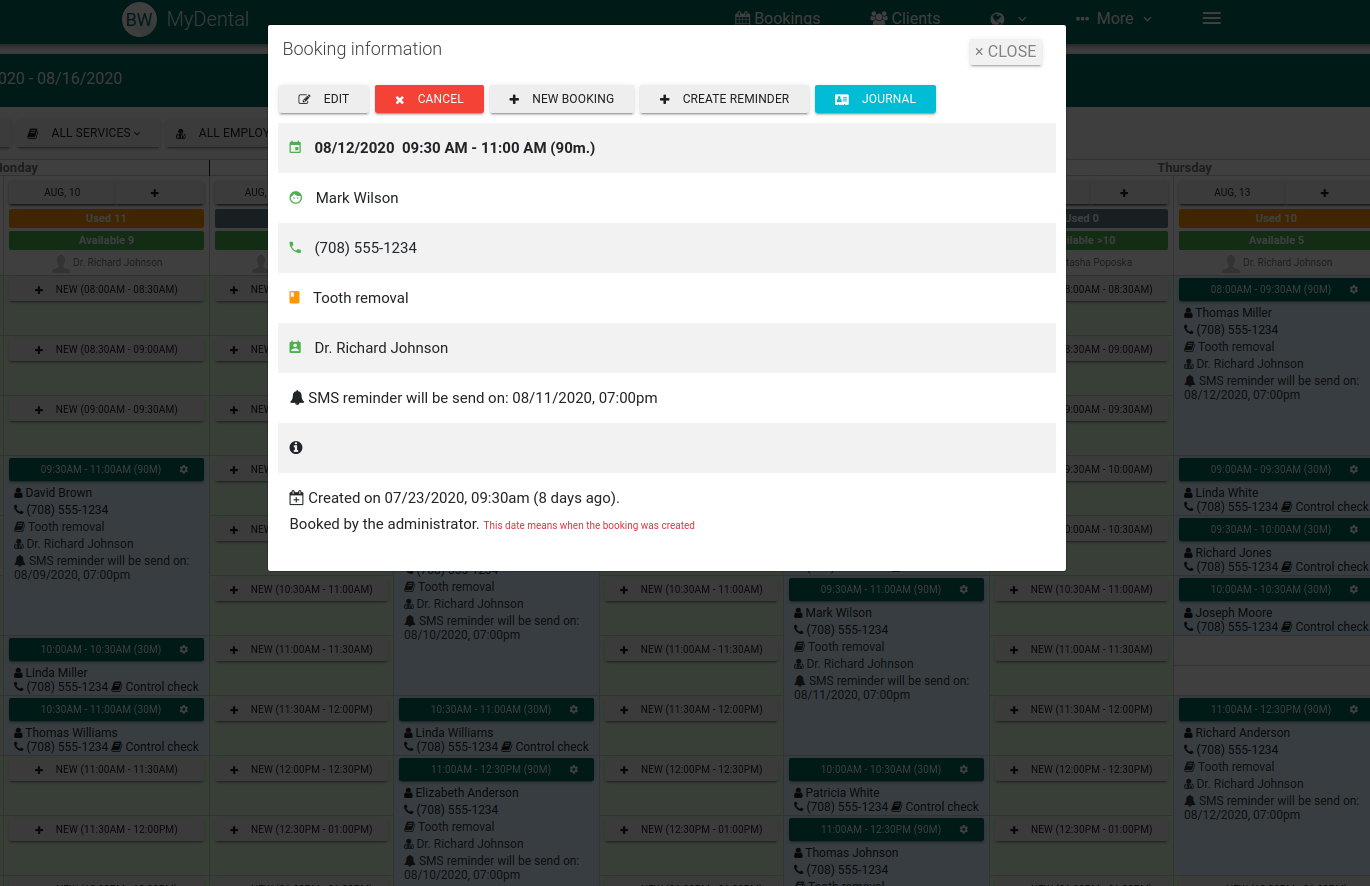Open the globe language dropdown

pos(1008,18)
